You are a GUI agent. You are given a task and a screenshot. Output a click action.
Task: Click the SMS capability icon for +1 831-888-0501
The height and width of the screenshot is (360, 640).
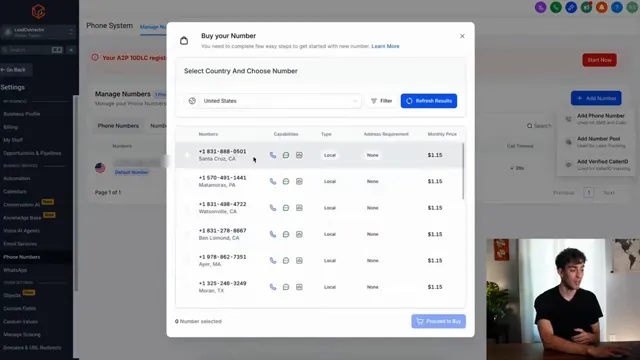point(286,155)
